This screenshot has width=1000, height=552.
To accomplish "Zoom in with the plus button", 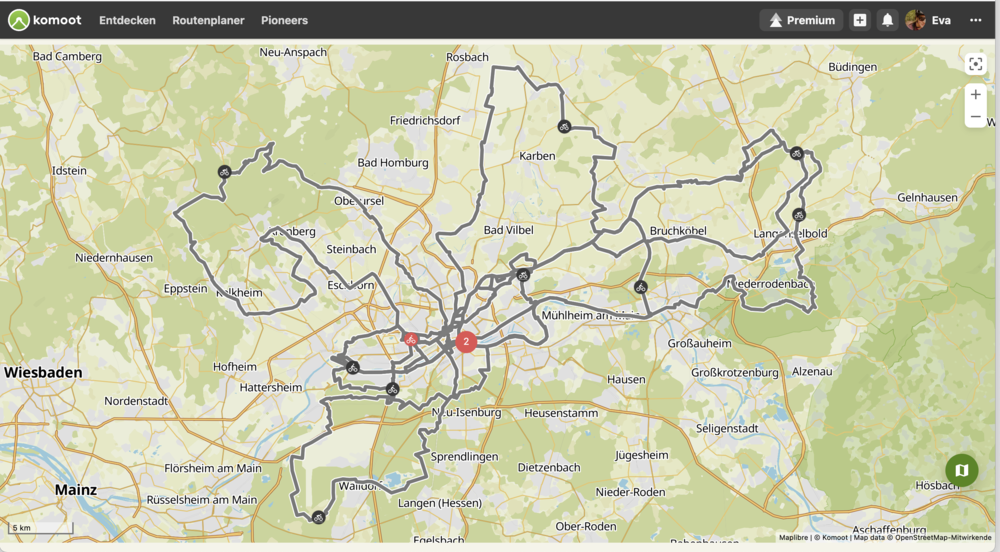I will coord(975,95).
